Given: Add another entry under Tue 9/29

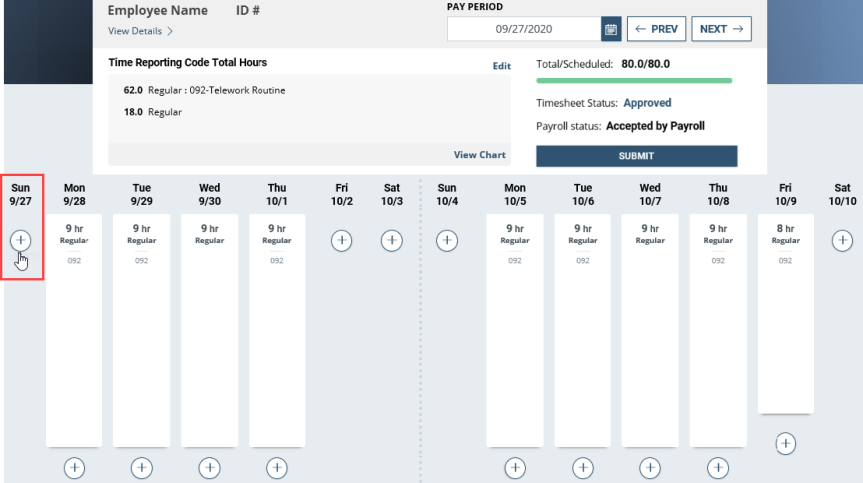Looking at the screenshot, I should pos(141,468).
